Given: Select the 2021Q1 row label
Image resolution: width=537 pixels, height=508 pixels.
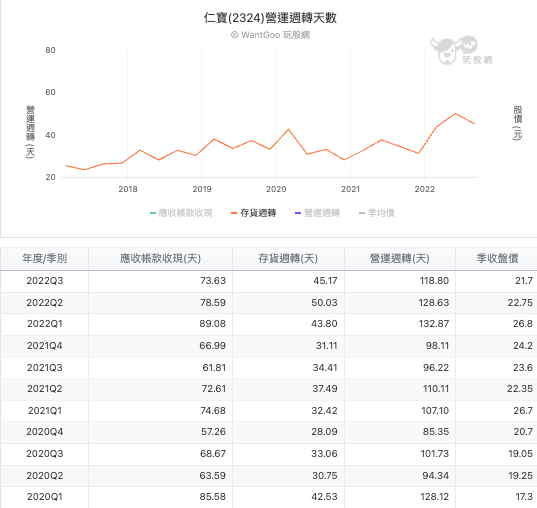Looking at the screenshot, I should [45, 411].
